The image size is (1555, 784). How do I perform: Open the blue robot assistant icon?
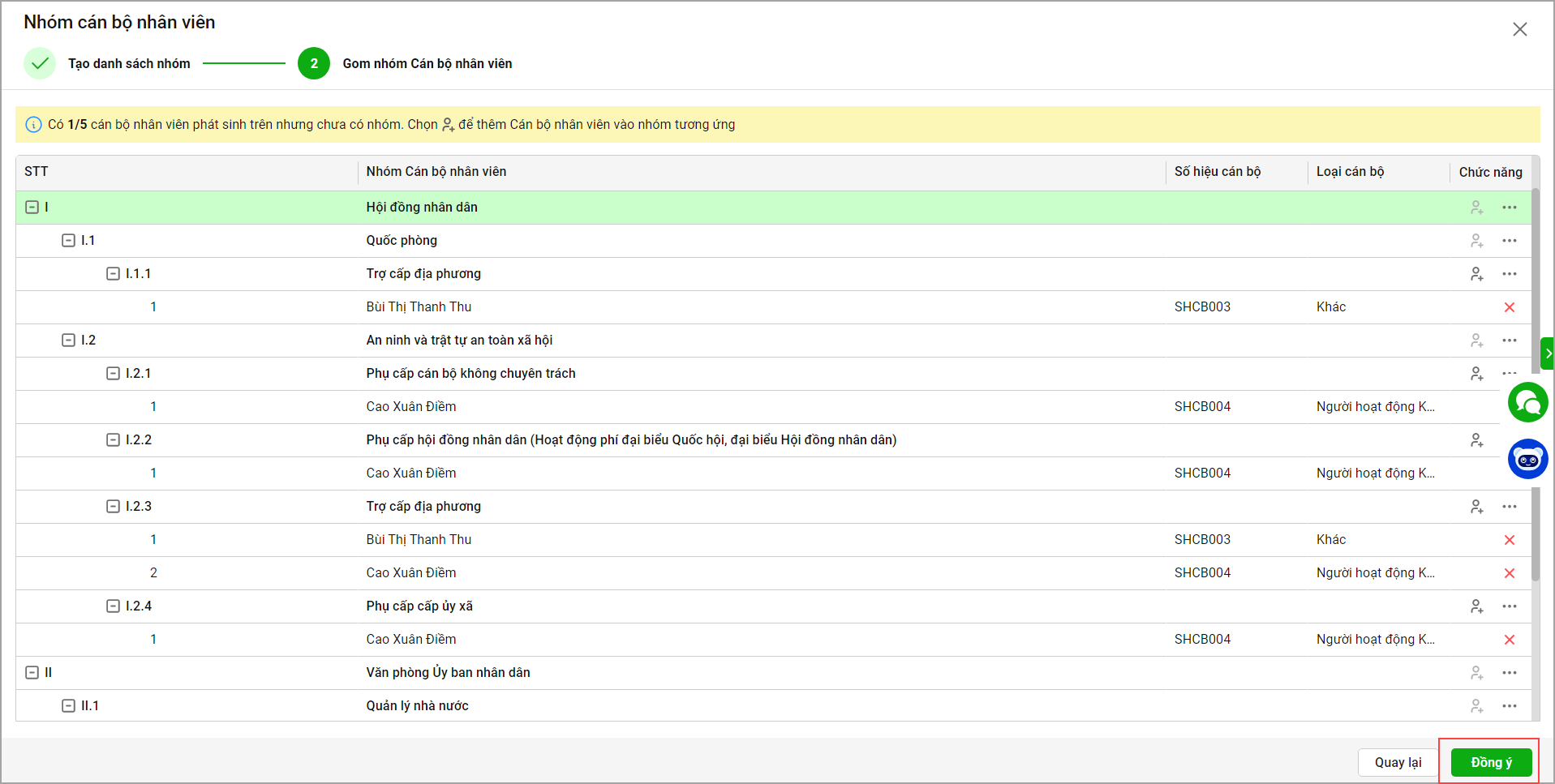point(1527,459)
